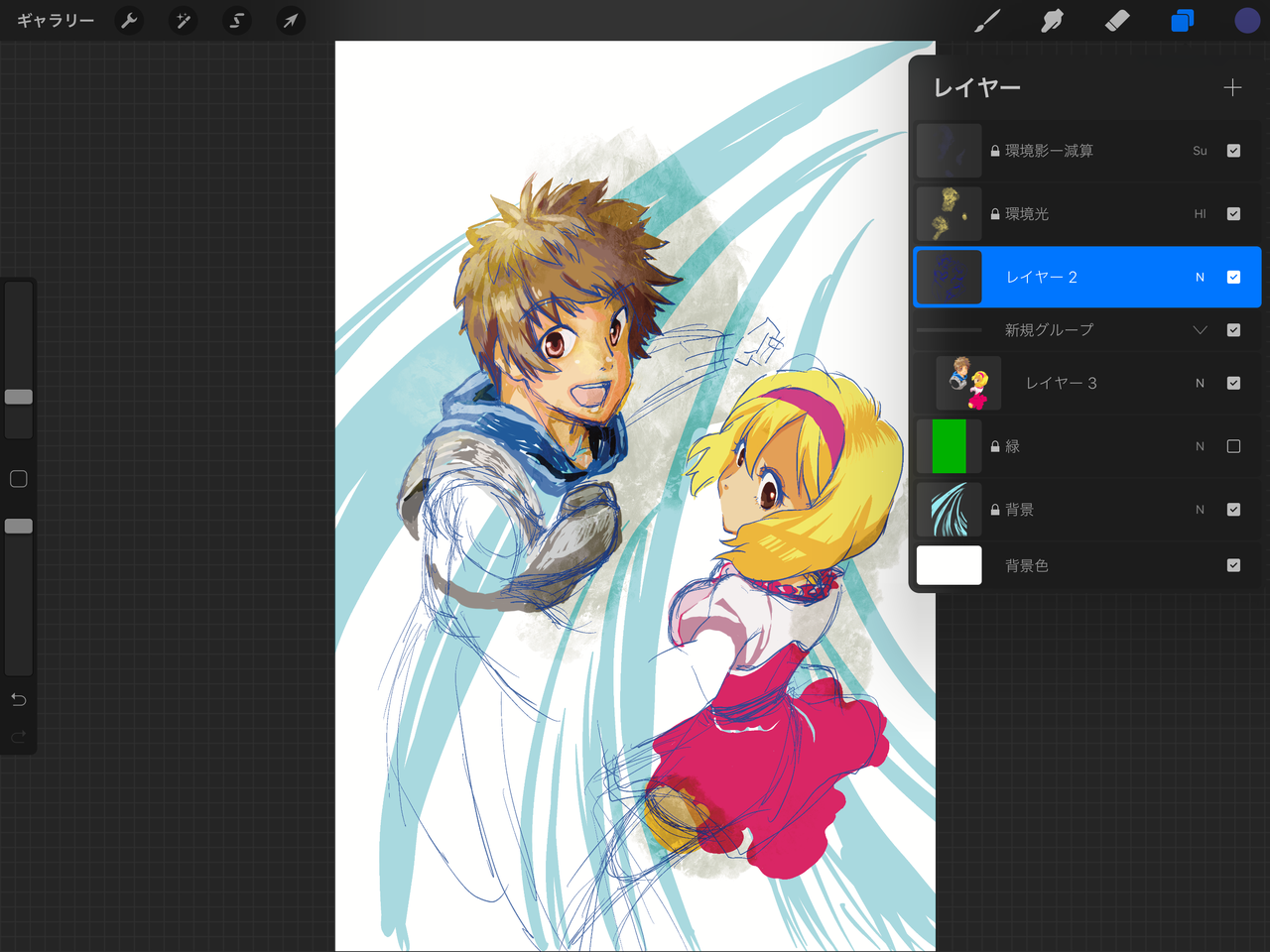The height and width of the screenshot is (952, 1270).
Task: Open the Actions wrench menu
Action: [x=129, y=21]
